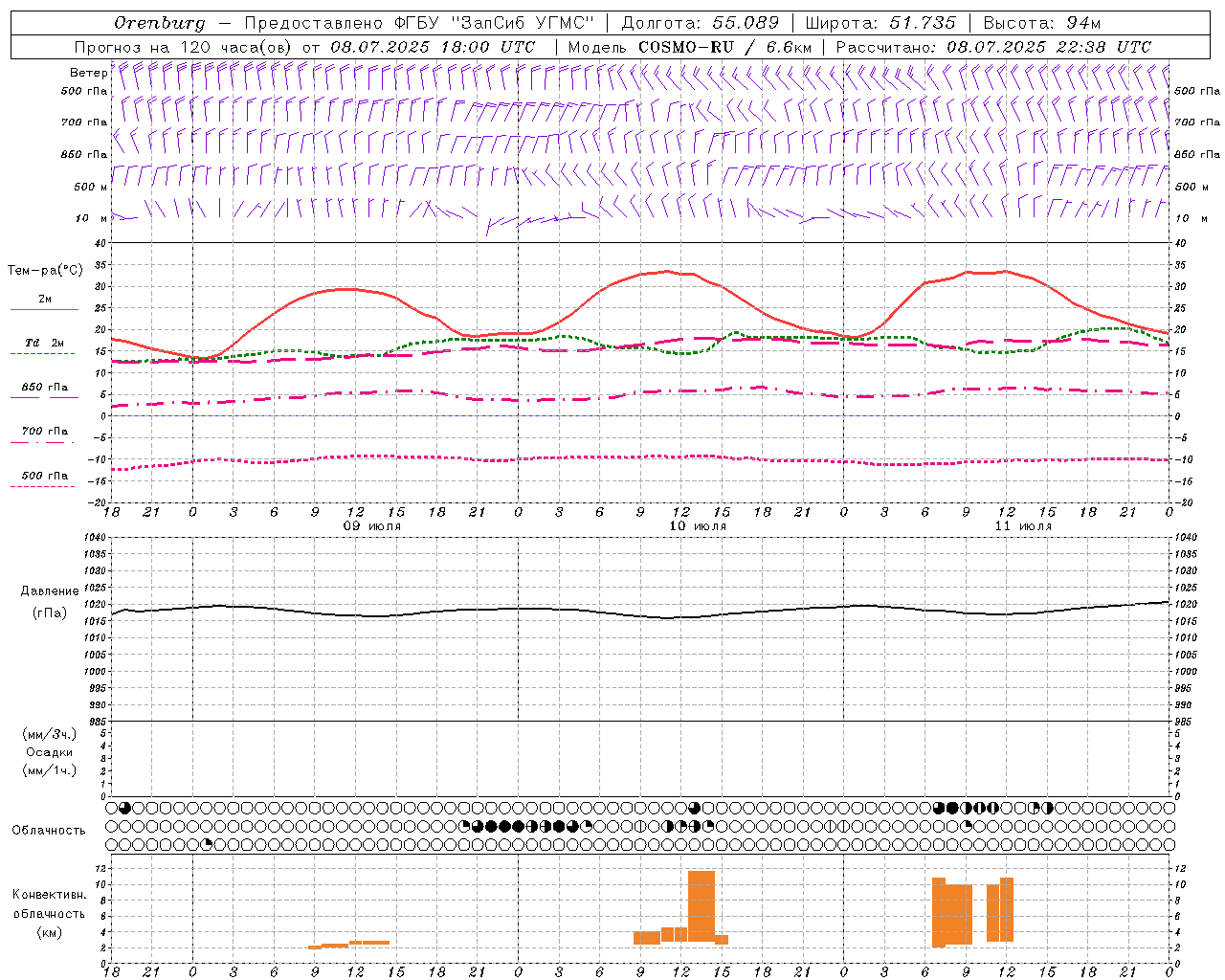Click the ФГБУ "ЗапСиб УГМС" provider text
The width and height of the screenshot is (1225, 980).
pos(494,23)
